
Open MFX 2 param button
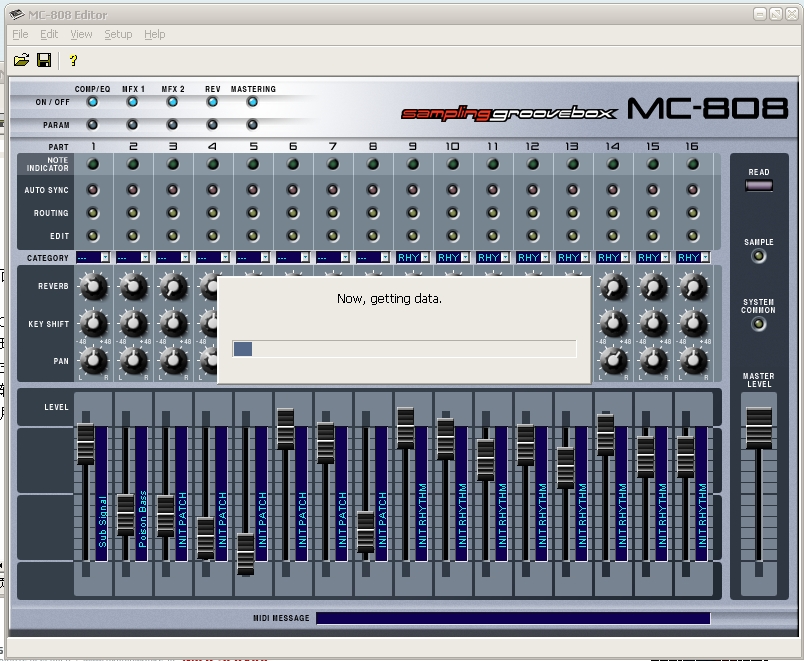(x=172, y=125)
